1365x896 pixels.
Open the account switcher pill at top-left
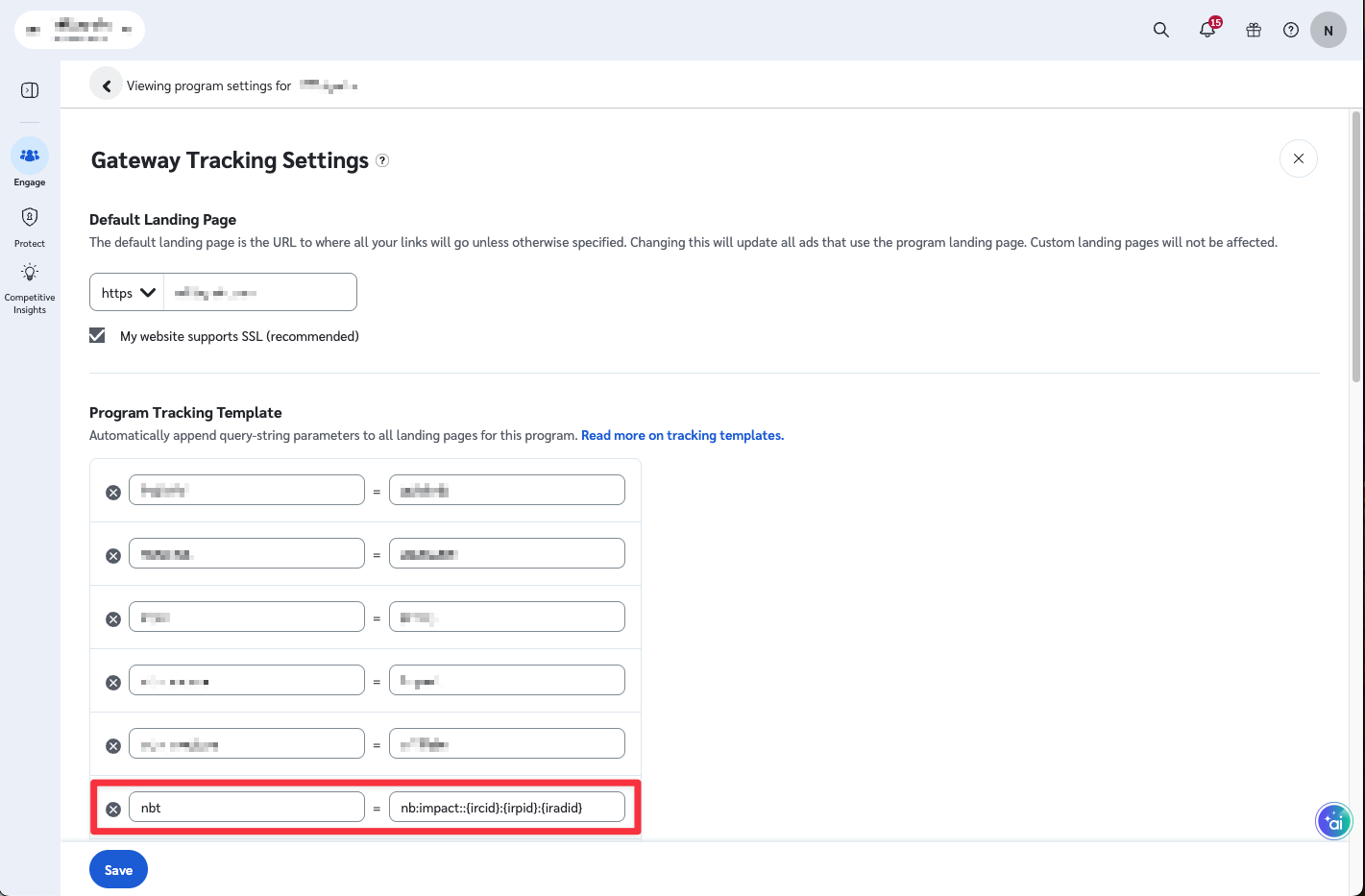tap(80, 30)
